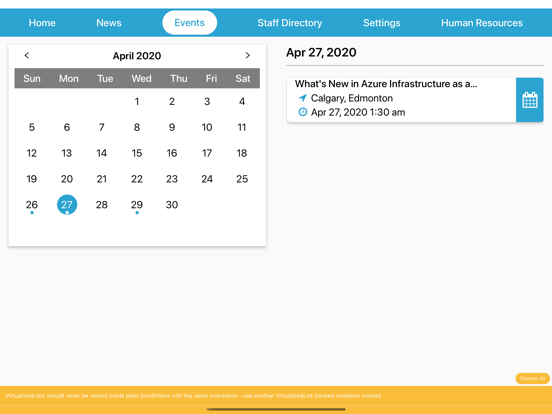Select April 29 with event dot
This screenshot has width=552, height=414.
pyautogui.click(x=137, y=205)
